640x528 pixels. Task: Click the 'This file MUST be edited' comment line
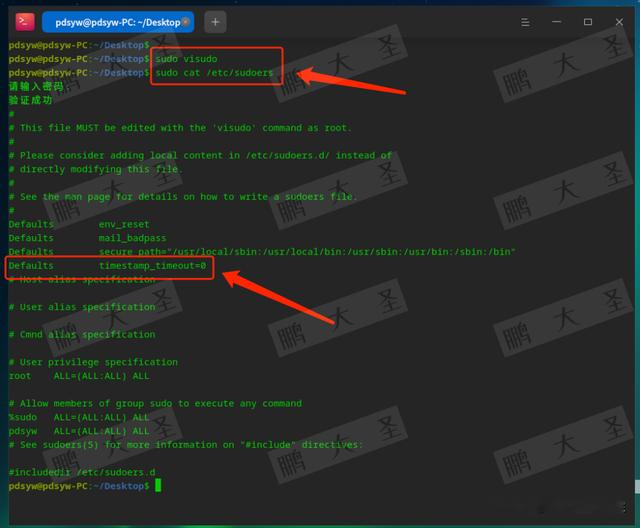coord(180,128)
